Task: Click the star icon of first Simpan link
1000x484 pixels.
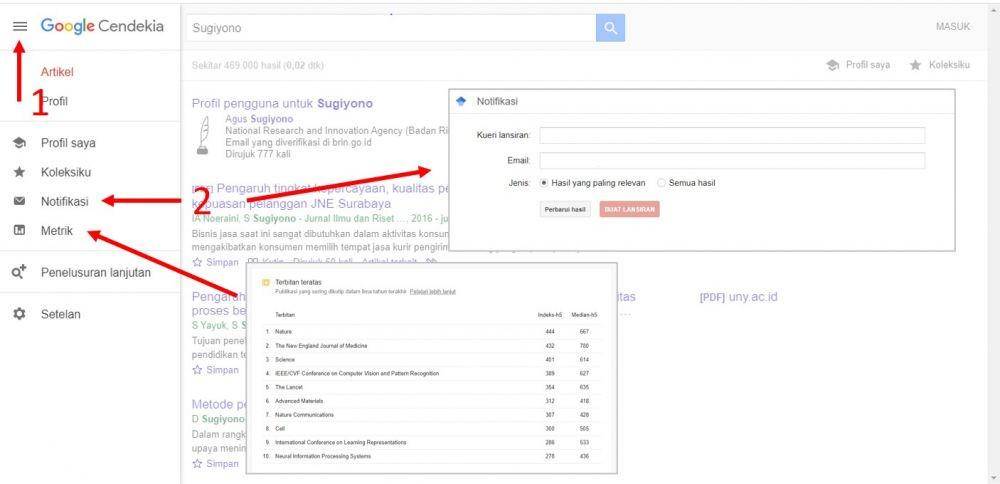Action: point(197,262)
